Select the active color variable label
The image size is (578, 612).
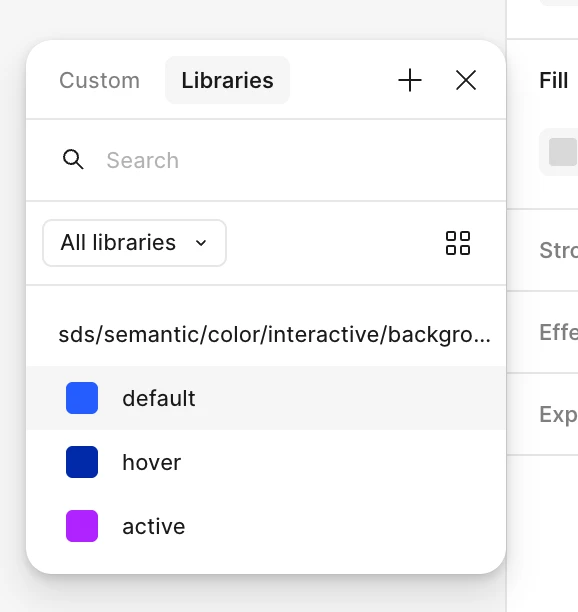click(154, 527)
